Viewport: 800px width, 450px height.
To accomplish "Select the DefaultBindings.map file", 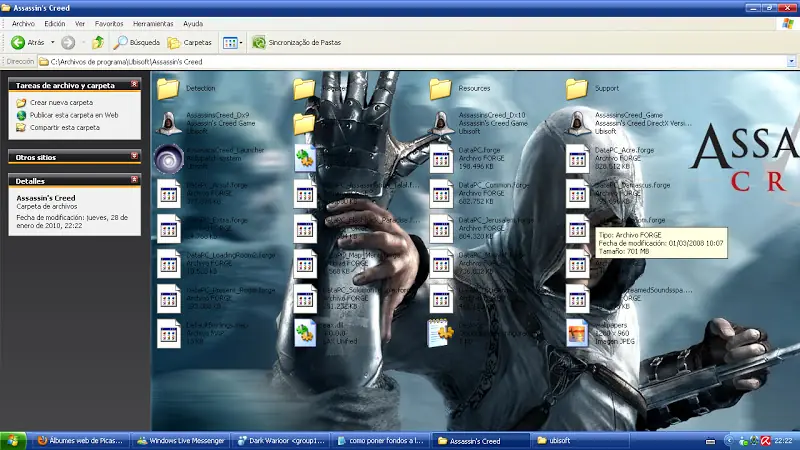I will pyautogui.click(x=168, y=334).
